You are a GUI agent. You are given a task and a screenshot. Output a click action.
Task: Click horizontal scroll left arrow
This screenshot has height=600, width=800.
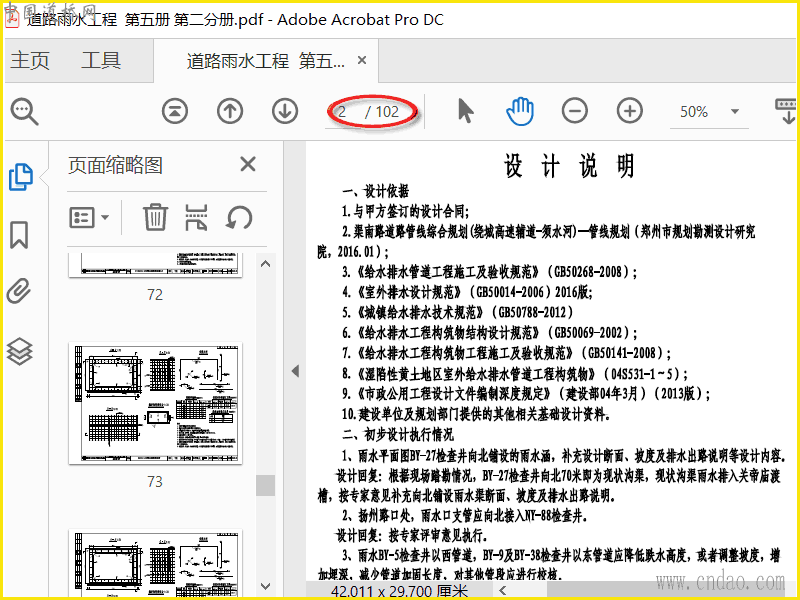[x=502, y=591]
